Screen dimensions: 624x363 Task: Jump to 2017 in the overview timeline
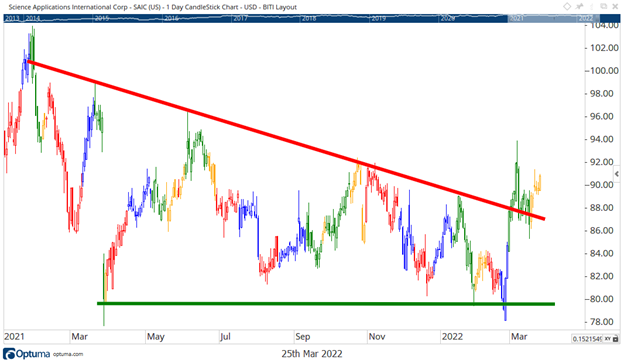tap(240, 18)
